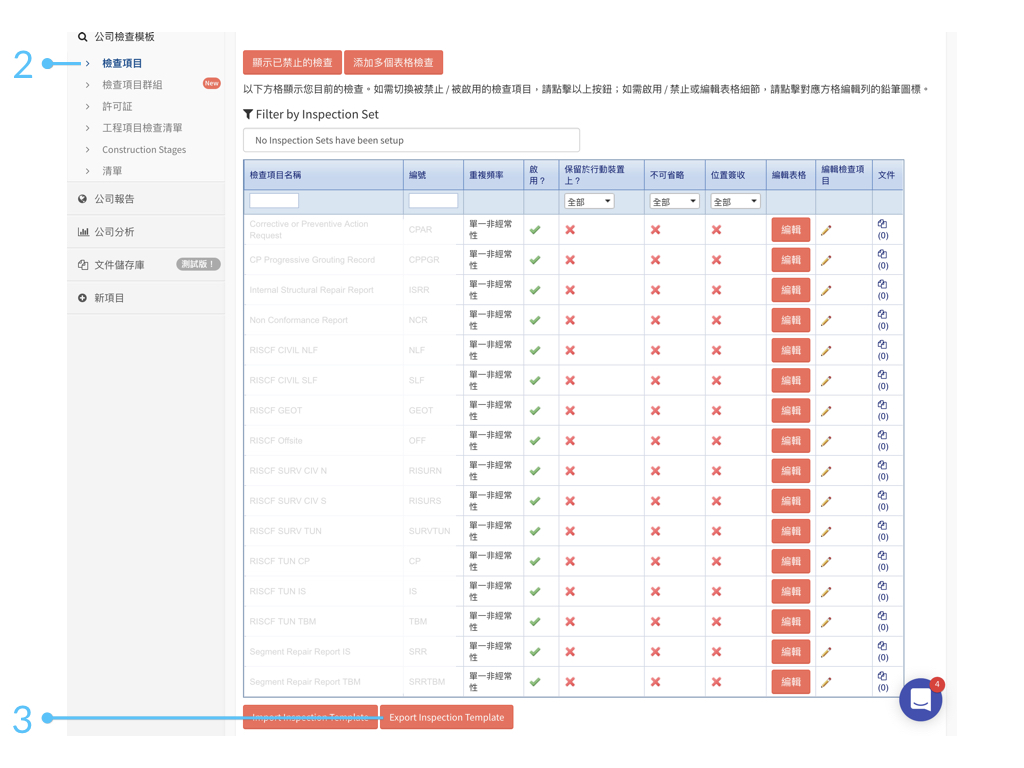Open pencil edit icon for NCR row
The height and width of the screenshot is (768, 1024).
826,320
